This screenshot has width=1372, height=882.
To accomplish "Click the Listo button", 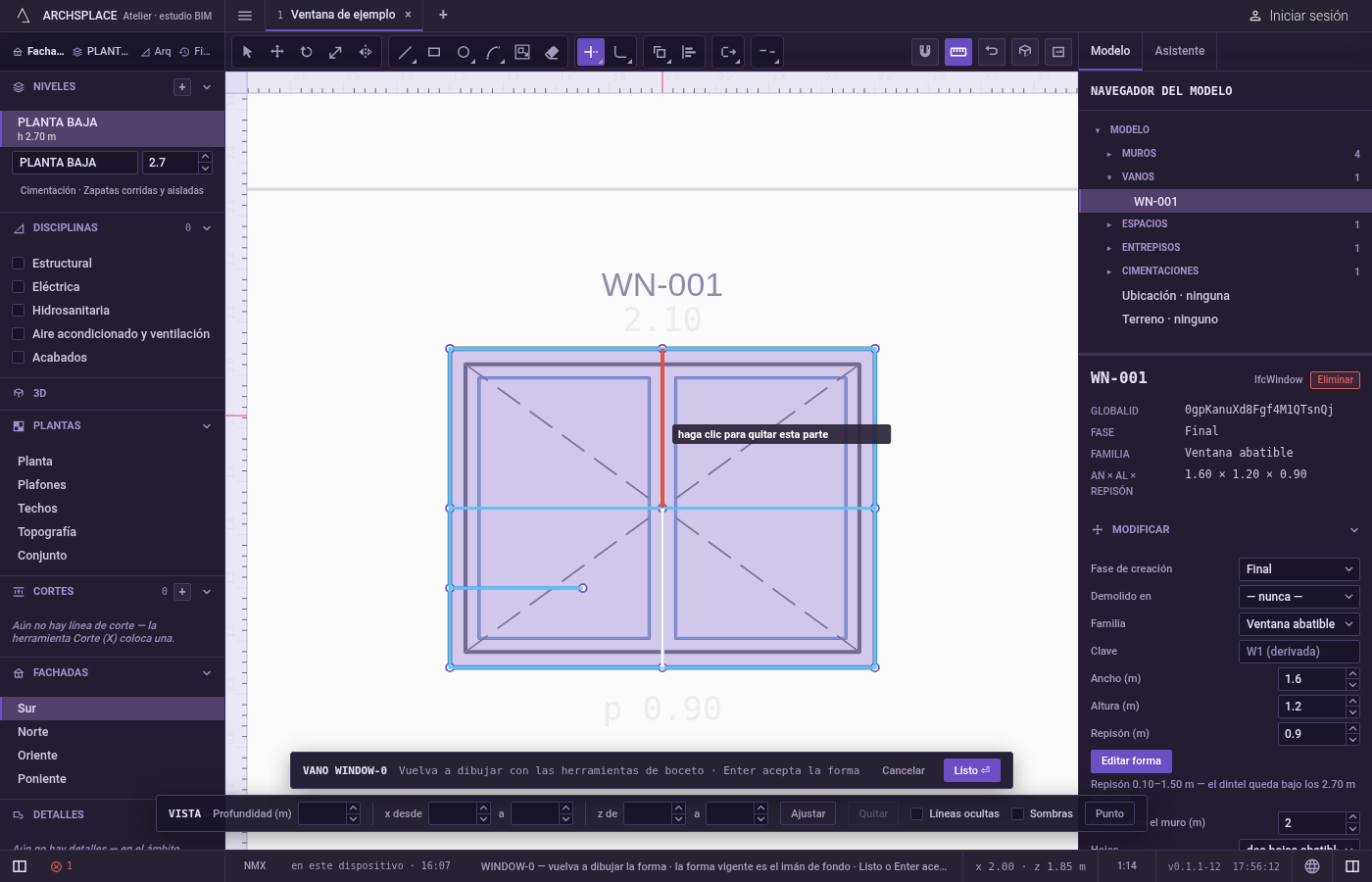I will [972, 770].
